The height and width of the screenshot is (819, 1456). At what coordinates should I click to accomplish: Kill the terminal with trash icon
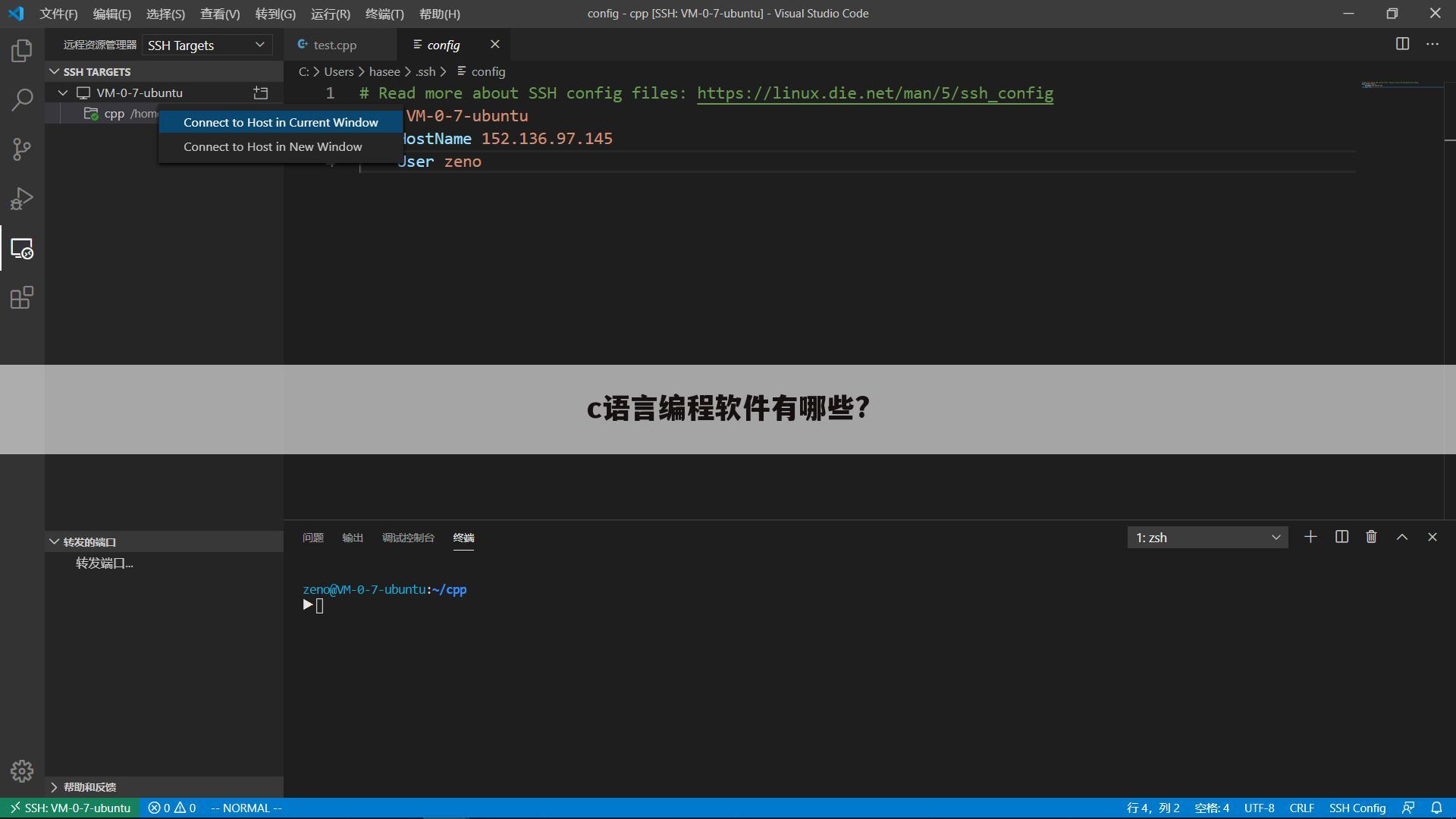(1371, 537)
